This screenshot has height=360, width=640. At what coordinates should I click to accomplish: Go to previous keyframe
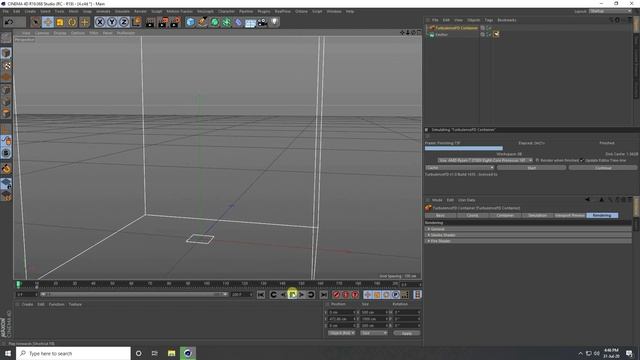click(273, 295)
